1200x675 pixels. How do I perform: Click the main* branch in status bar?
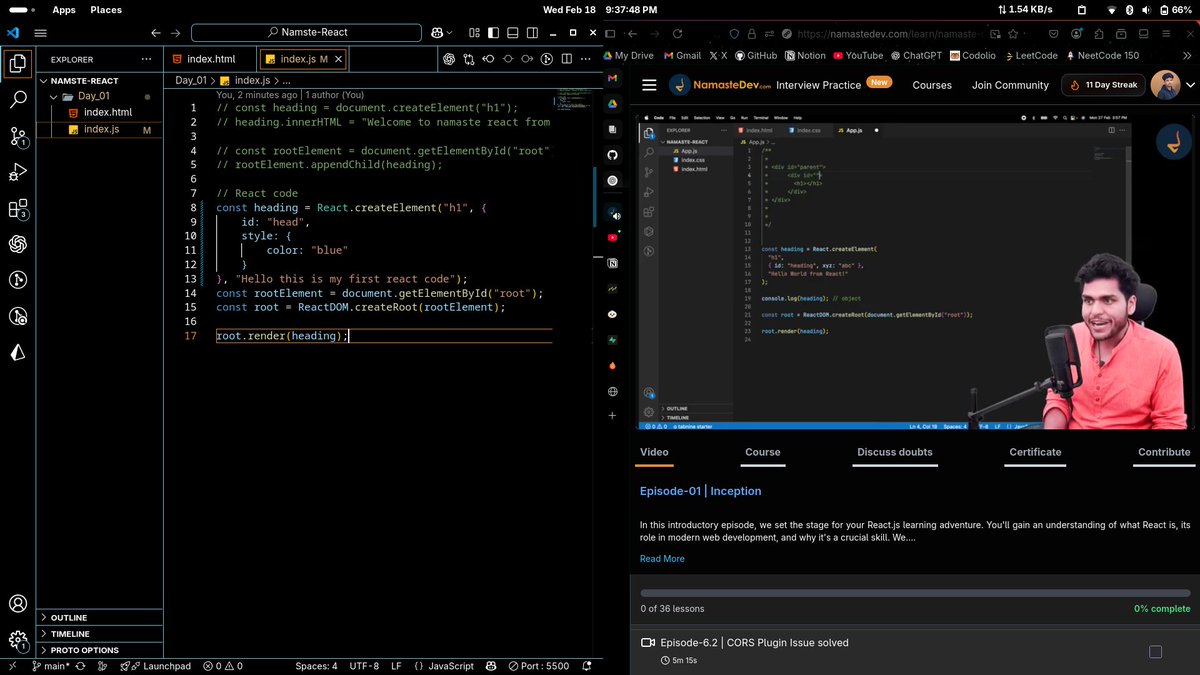[x=50, y=666]
